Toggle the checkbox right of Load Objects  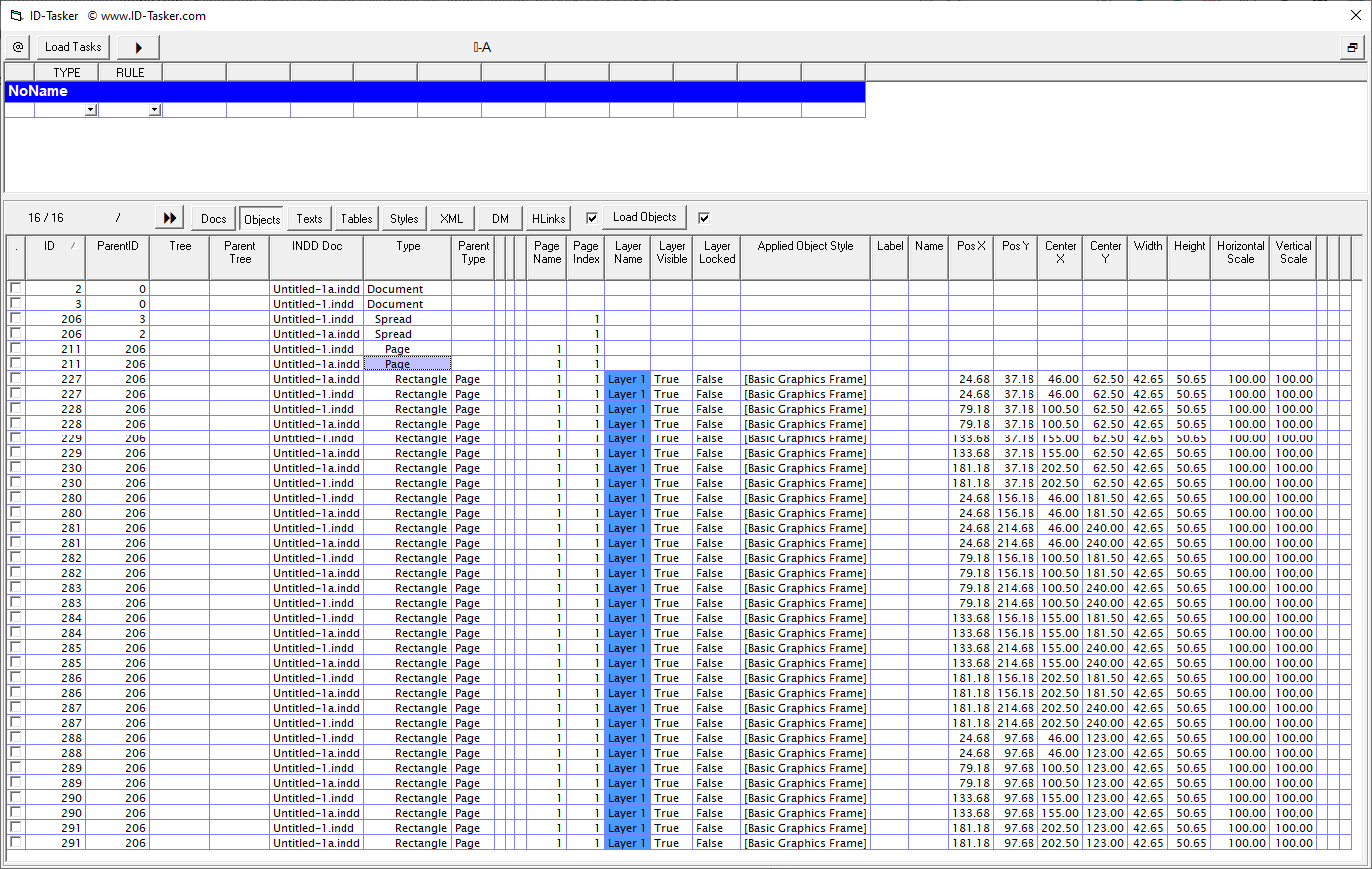(702, 218)
